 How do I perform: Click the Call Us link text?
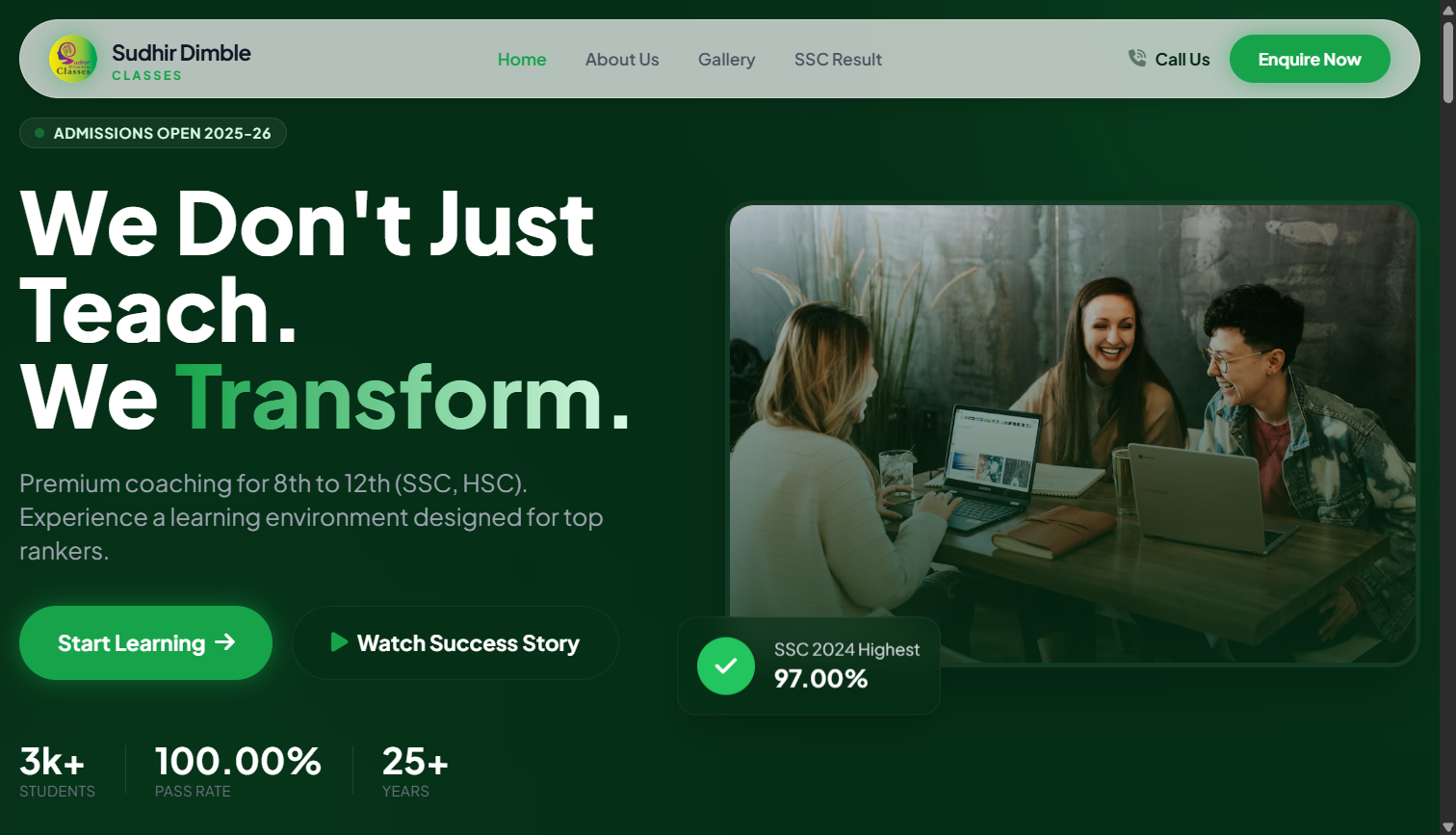[x=1182, y=60]
